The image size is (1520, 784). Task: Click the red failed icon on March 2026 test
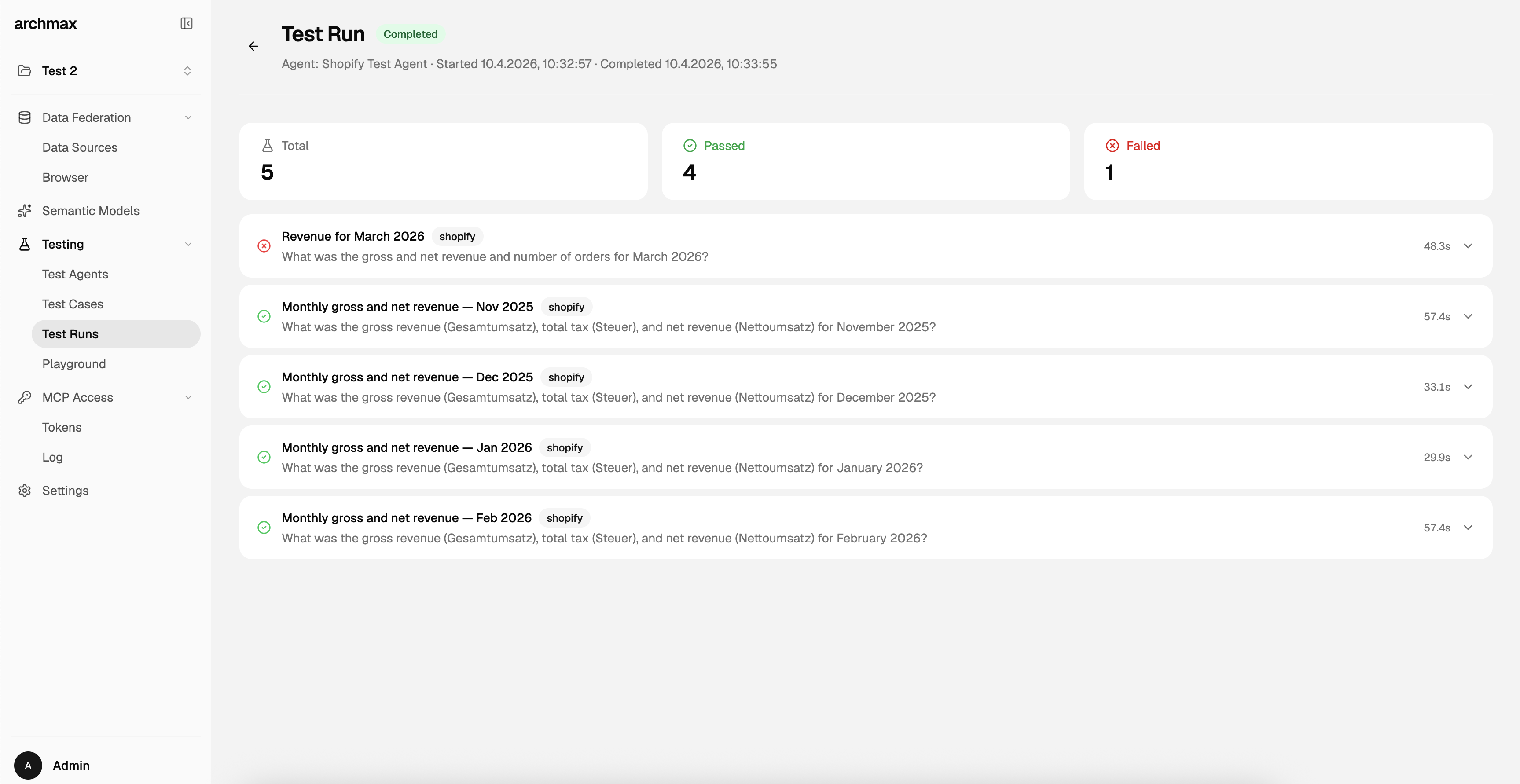point(264,246)
